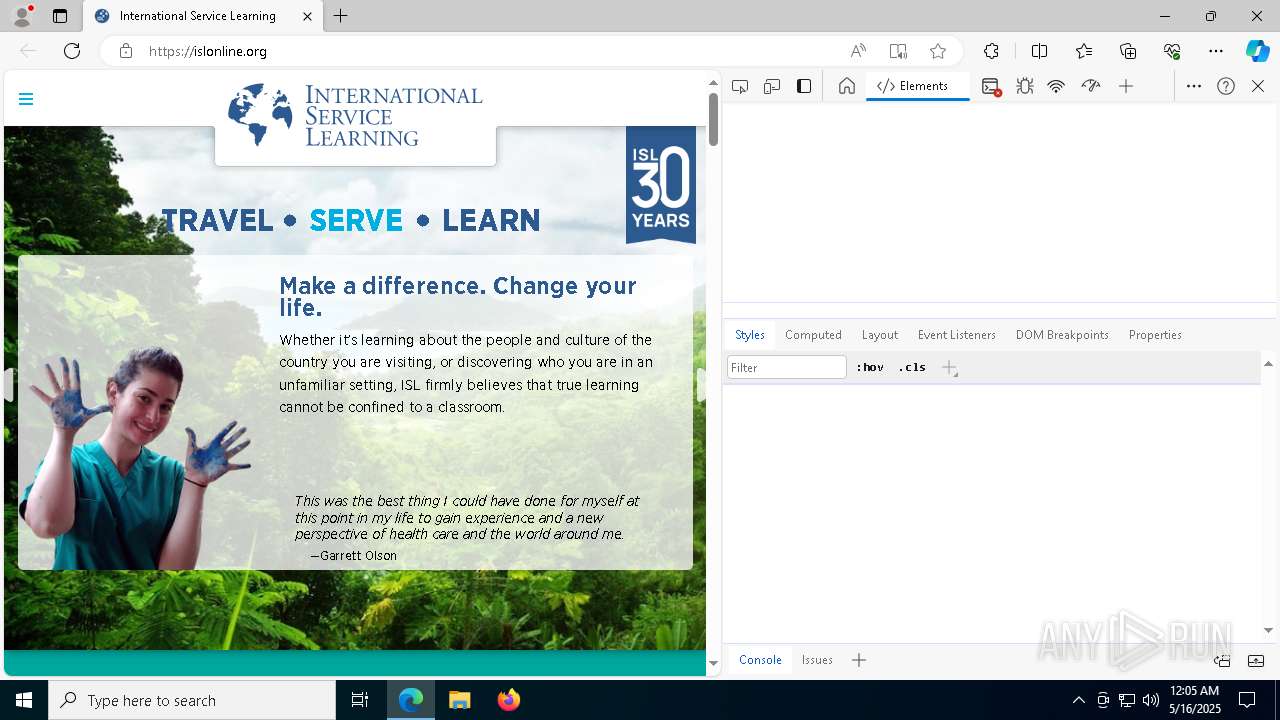Open the Favorites list
This screenshot has height=720, width=1280.
(x=1084, y=51)
